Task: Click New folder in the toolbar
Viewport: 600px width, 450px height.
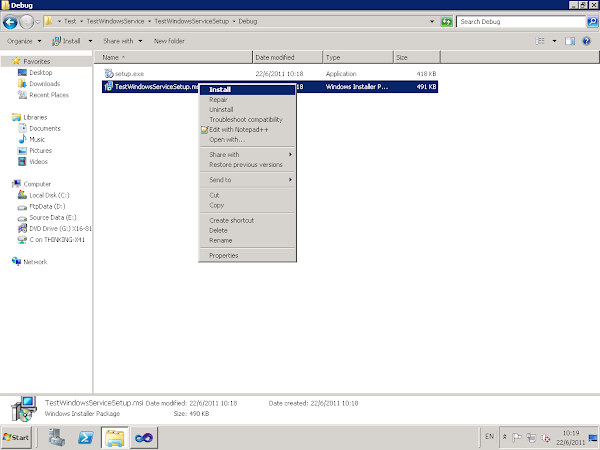Action: (x=169, y=41)
